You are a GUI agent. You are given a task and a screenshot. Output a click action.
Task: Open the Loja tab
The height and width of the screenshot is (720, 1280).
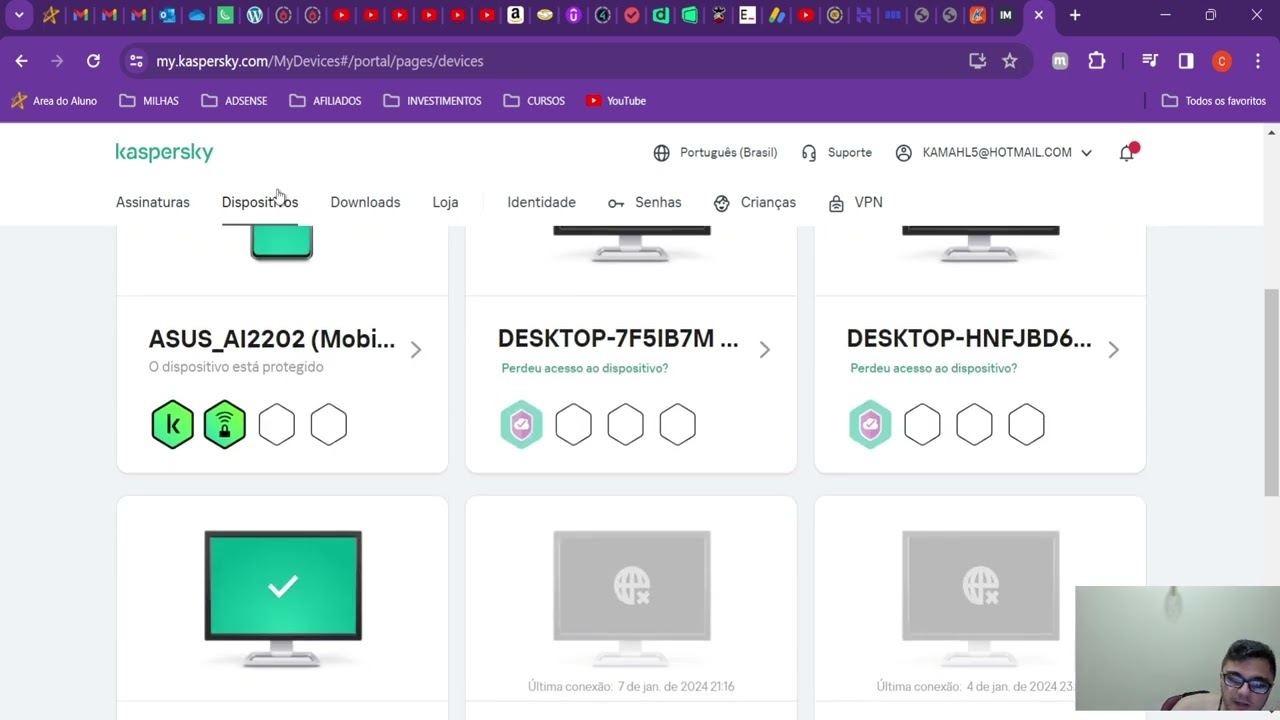click(x=445, y=202)
